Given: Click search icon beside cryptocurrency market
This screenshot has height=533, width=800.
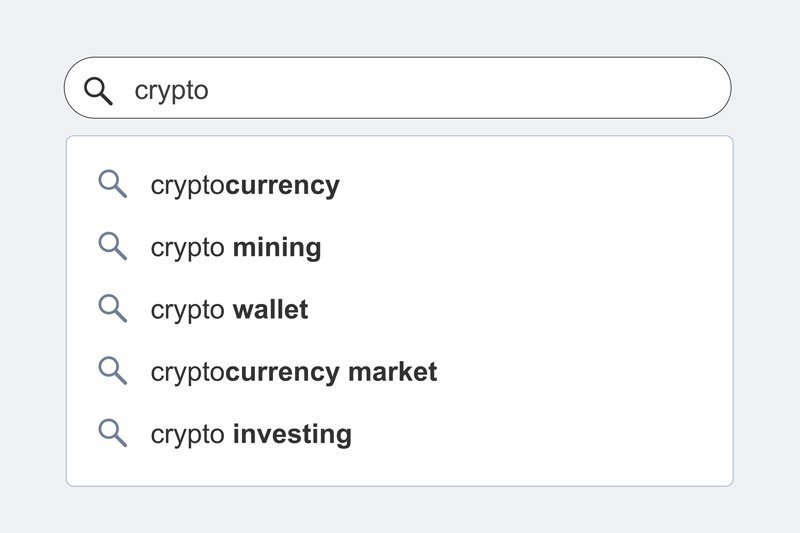Looking at the screenshot, I should point(112,371).
